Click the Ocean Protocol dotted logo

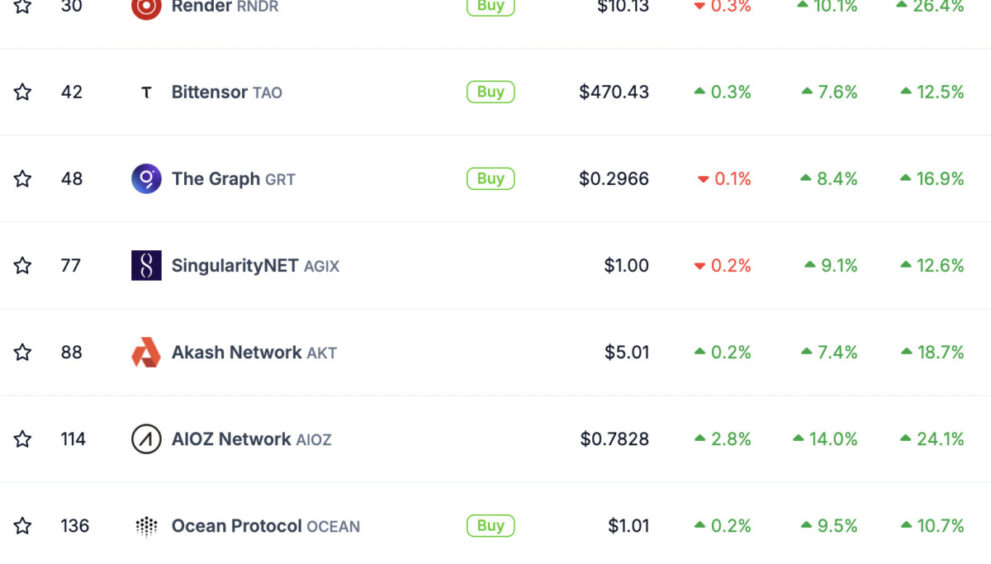146,525
